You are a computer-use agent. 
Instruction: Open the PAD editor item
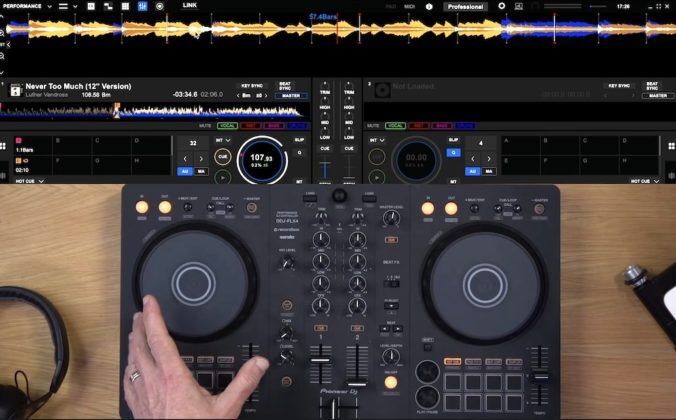pyautogui.click(x=391, y=6)
